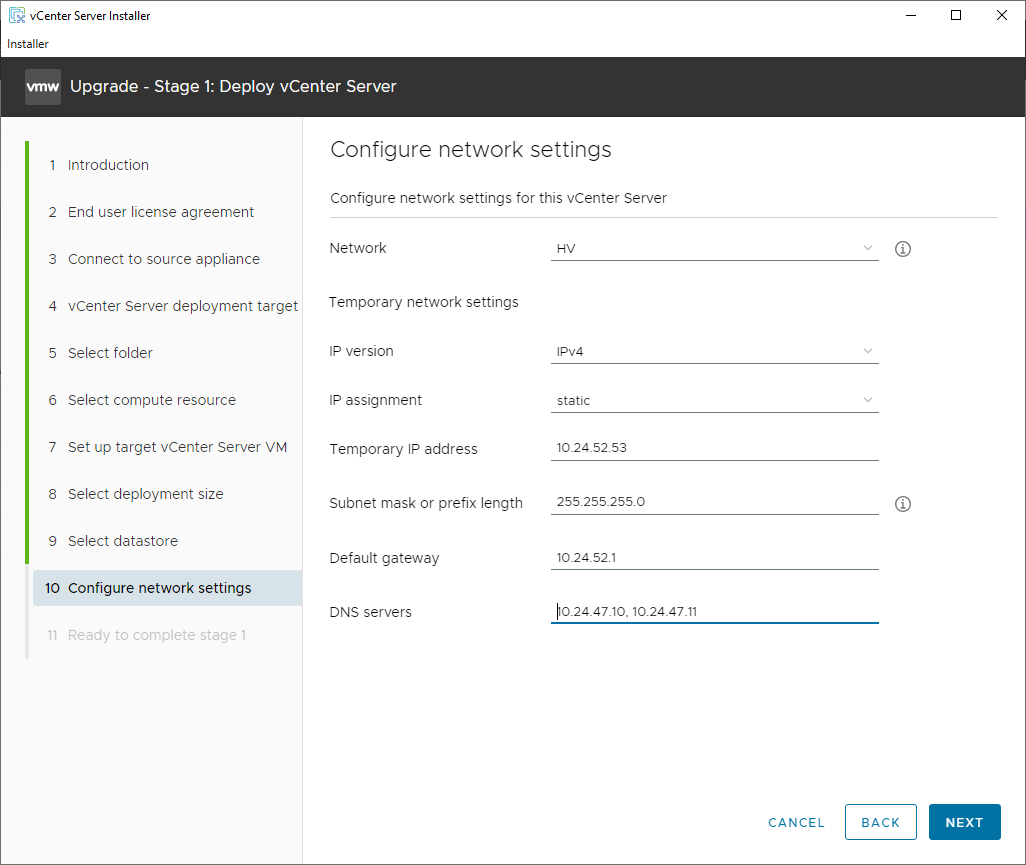The image size is (1026, 865).
Task: Select the Select datastore step
Action: pyautogui.click(x=122, y=541)
